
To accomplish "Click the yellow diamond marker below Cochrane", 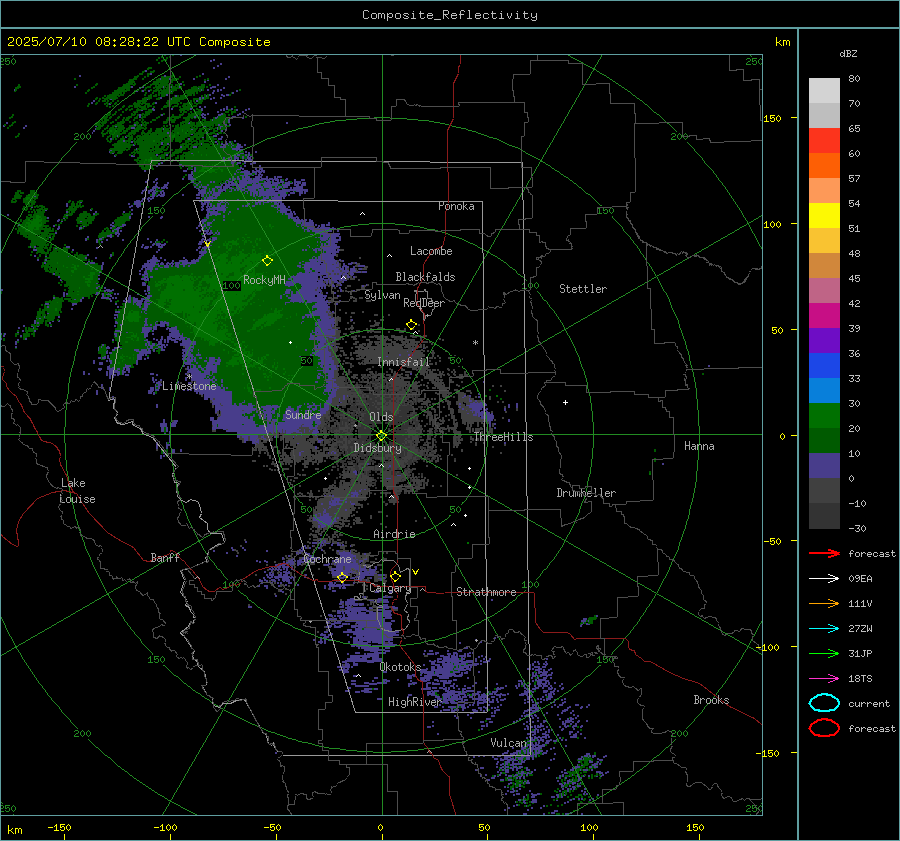I will coord(342,577).
